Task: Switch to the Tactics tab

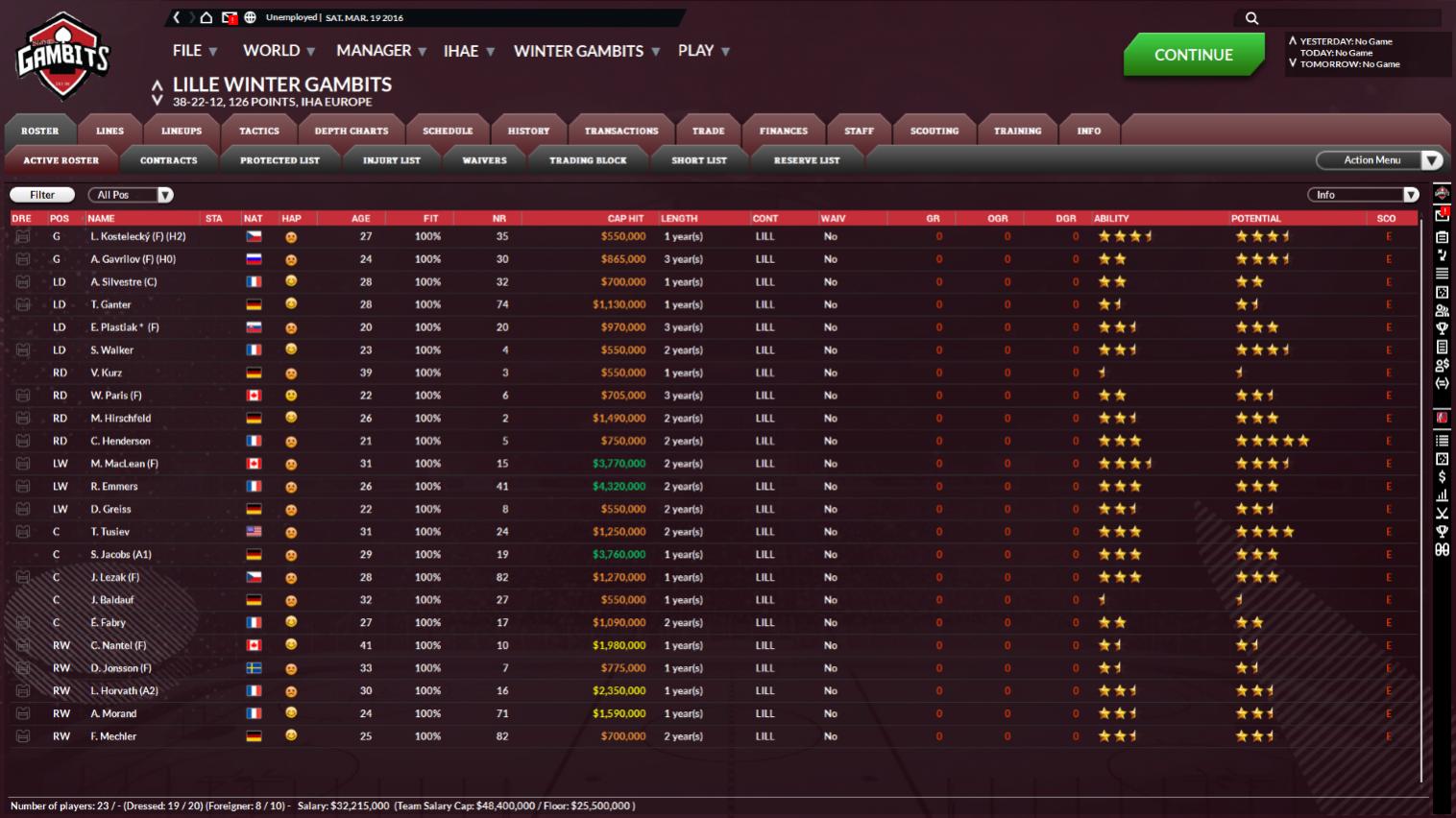Action: pos(259,131)
